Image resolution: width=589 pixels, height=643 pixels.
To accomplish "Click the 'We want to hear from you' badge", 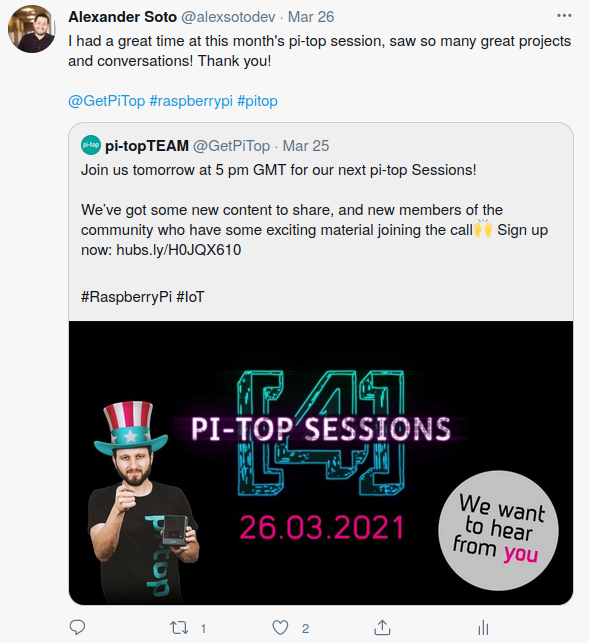I will pos(498,531).
